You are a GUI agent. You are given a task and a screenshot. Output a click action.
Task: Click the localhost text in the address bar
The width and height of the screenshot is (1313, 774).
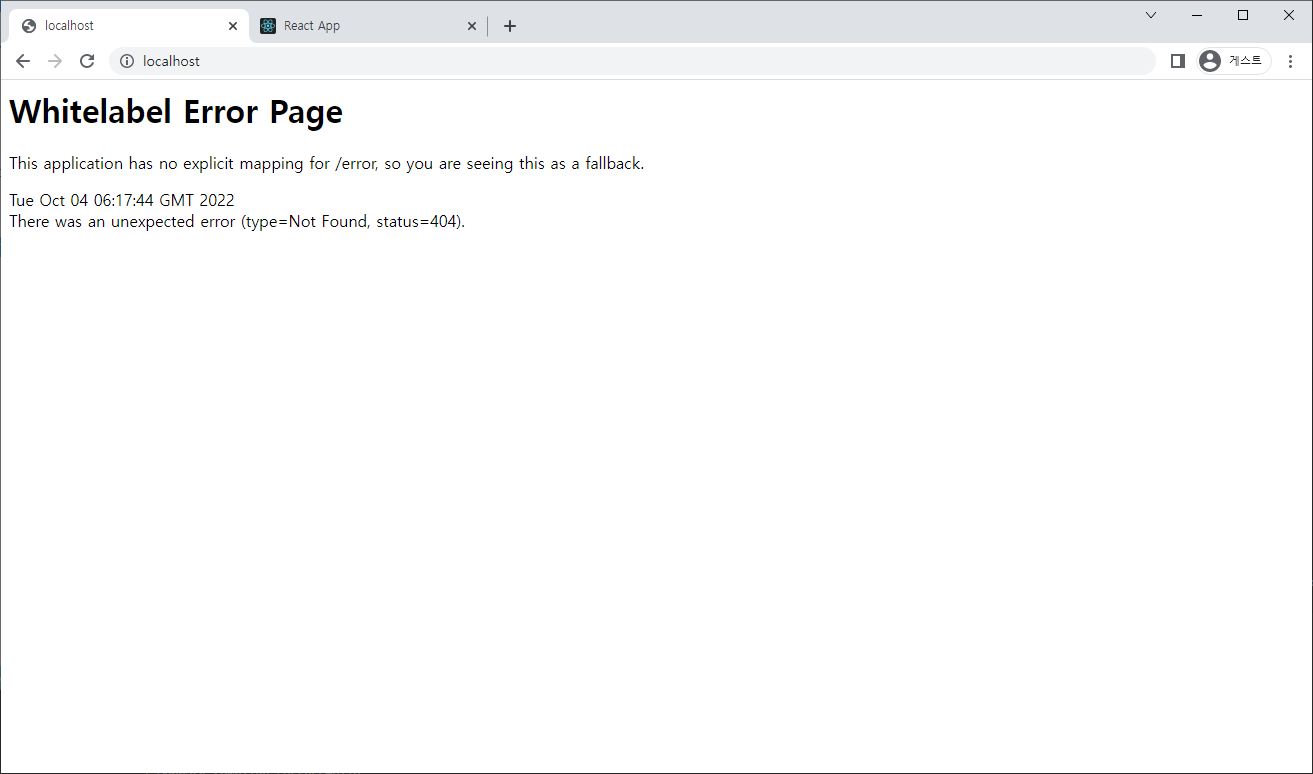(171, 61)
